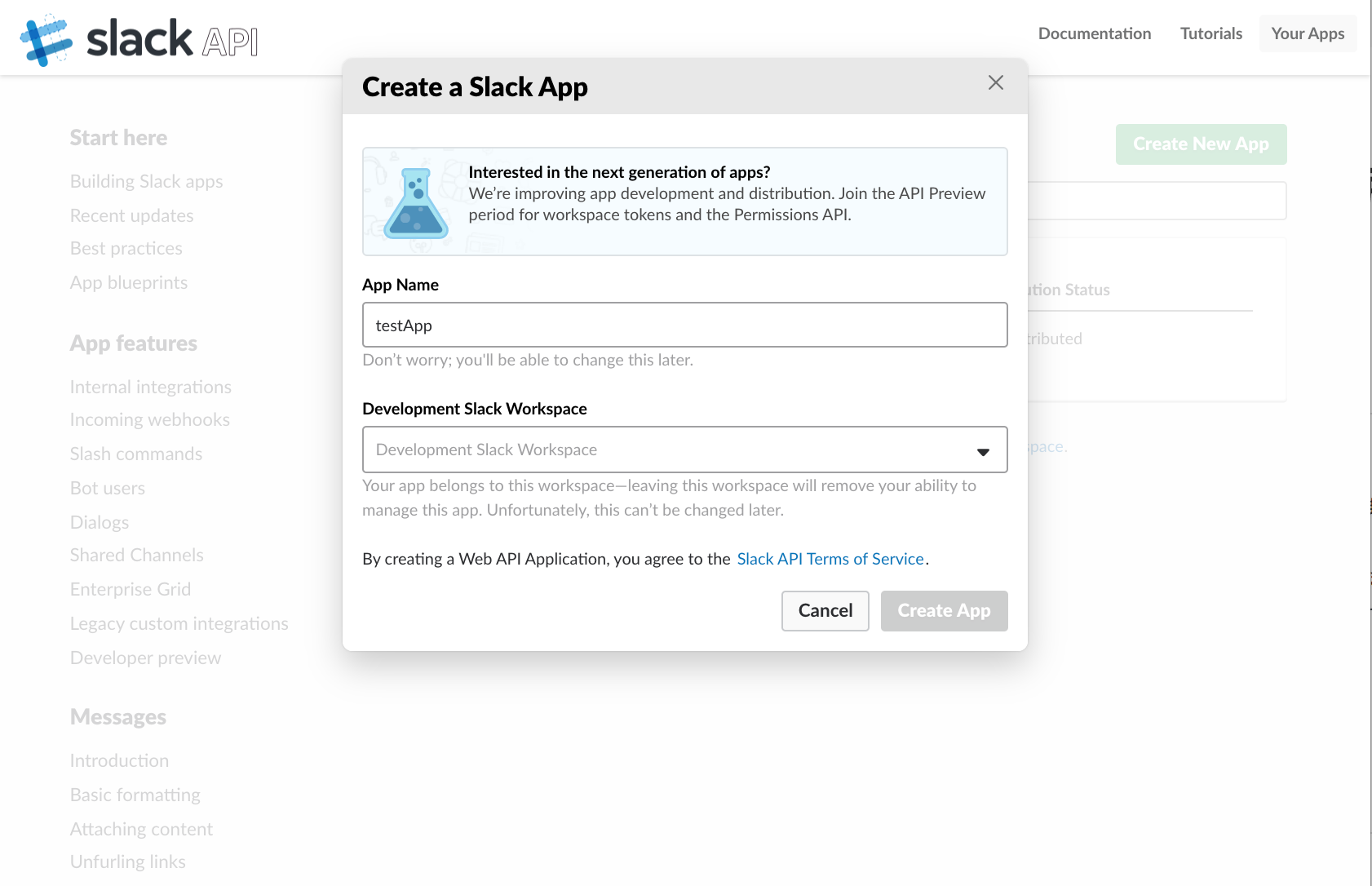
Task: Click the App Name input field
Action: point(684,325)
